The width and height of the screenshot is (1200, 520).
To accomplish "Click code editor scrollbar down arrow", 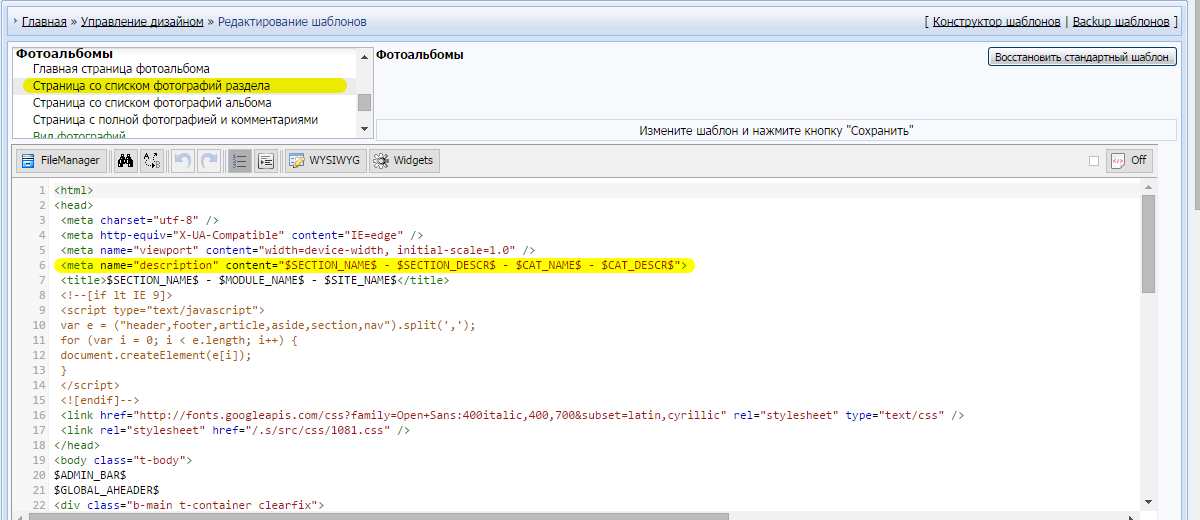I will [x=1148, y=502].
